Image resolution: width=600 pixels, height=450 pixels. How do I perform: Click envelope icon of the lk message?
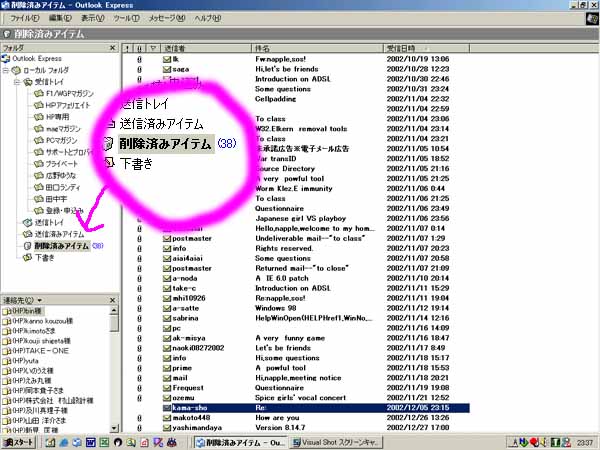pyautogui.click(x=166, y=59)
